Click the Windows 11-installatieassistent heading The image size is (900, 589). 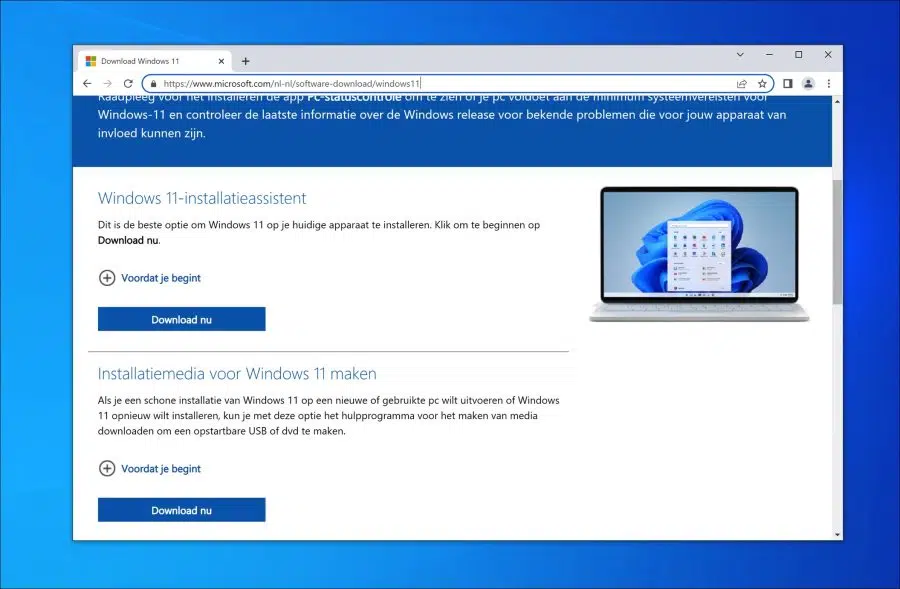pos(202,198)
